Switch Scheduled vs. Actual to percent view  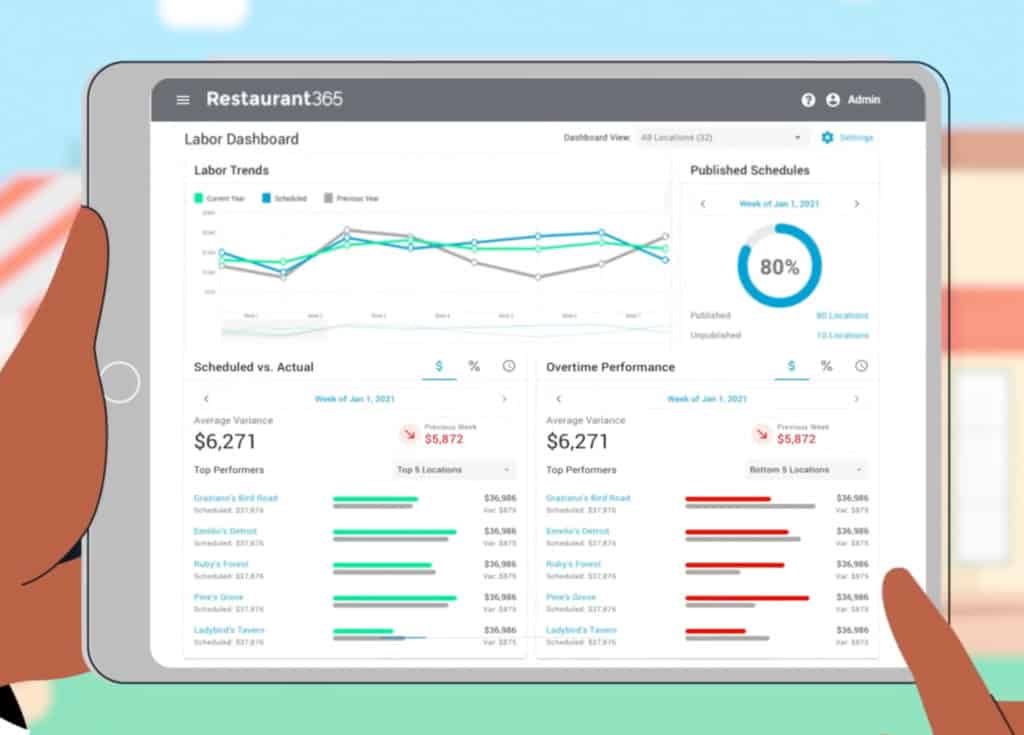click(x=474, y=367)
